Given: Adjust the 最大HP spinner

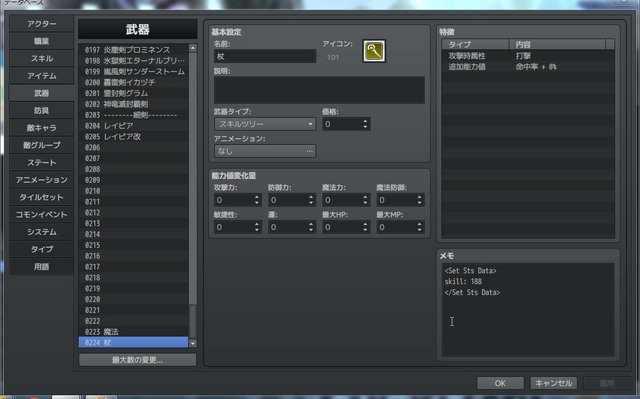Looking at the screenshot, I should click(365, 227).
